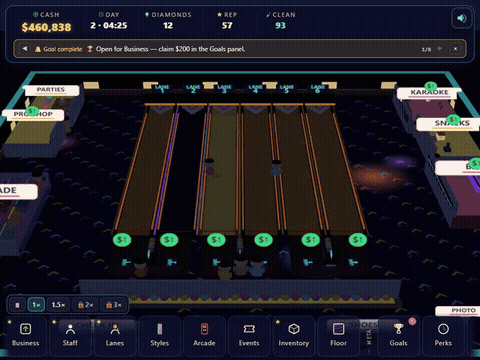Dismiss the goal notification banner
480x360 pixels.
click(455, 49)
